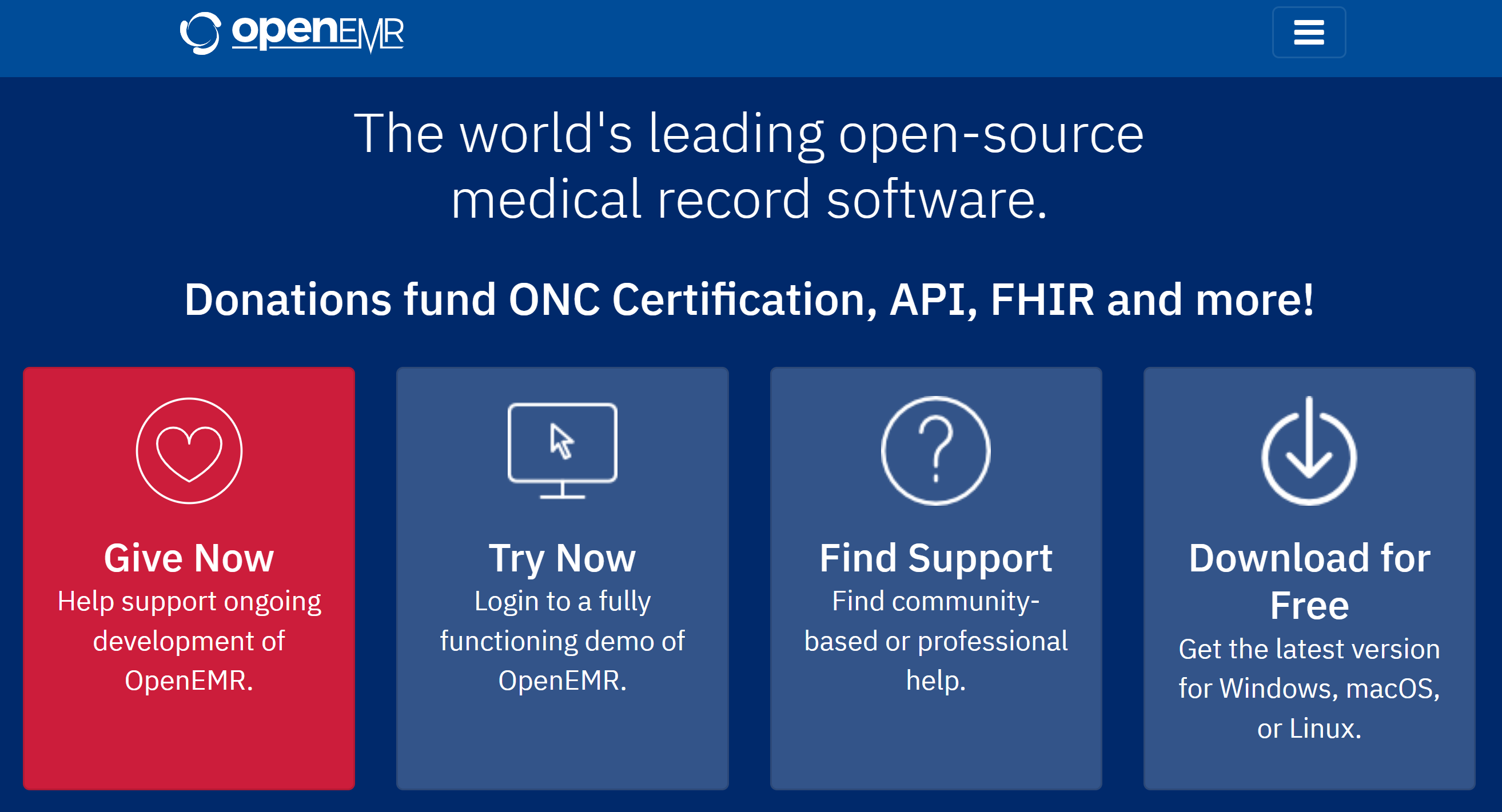Click 'Donations fund ONC Certification' headline

tap(748, 299)
